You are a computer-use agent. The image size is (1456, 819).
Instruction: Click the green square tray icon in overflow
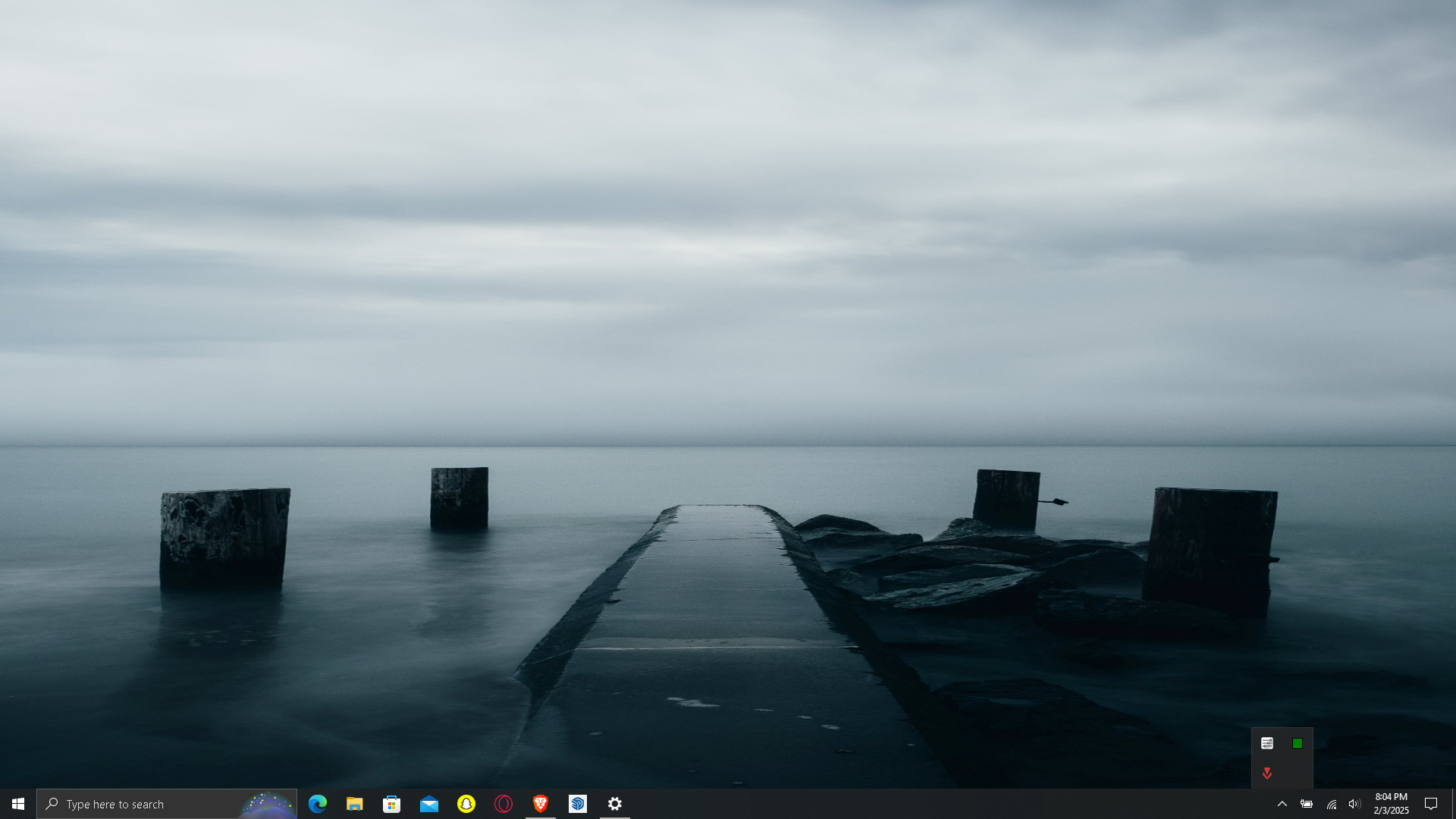pyautogui.click(x=1298, y=743)
